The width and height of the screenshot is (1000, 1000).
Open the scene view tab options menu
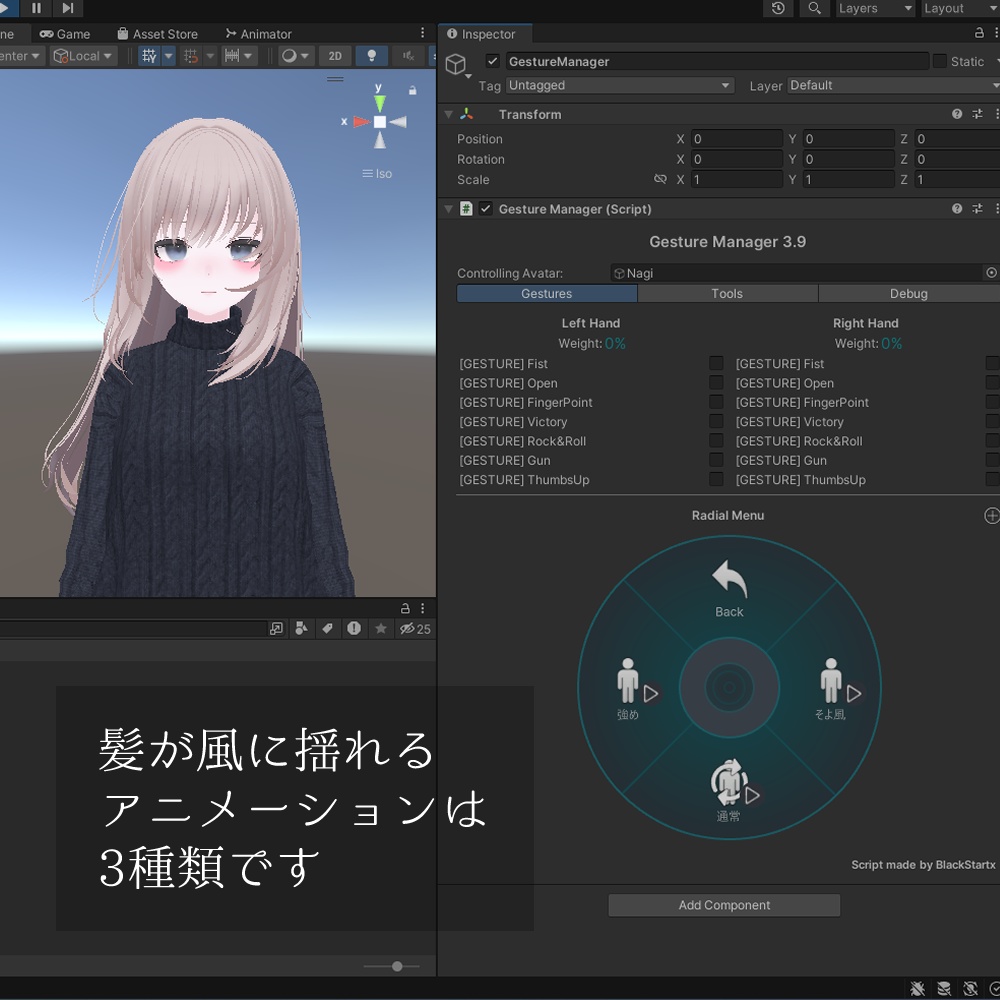click(x=422, y=33)
